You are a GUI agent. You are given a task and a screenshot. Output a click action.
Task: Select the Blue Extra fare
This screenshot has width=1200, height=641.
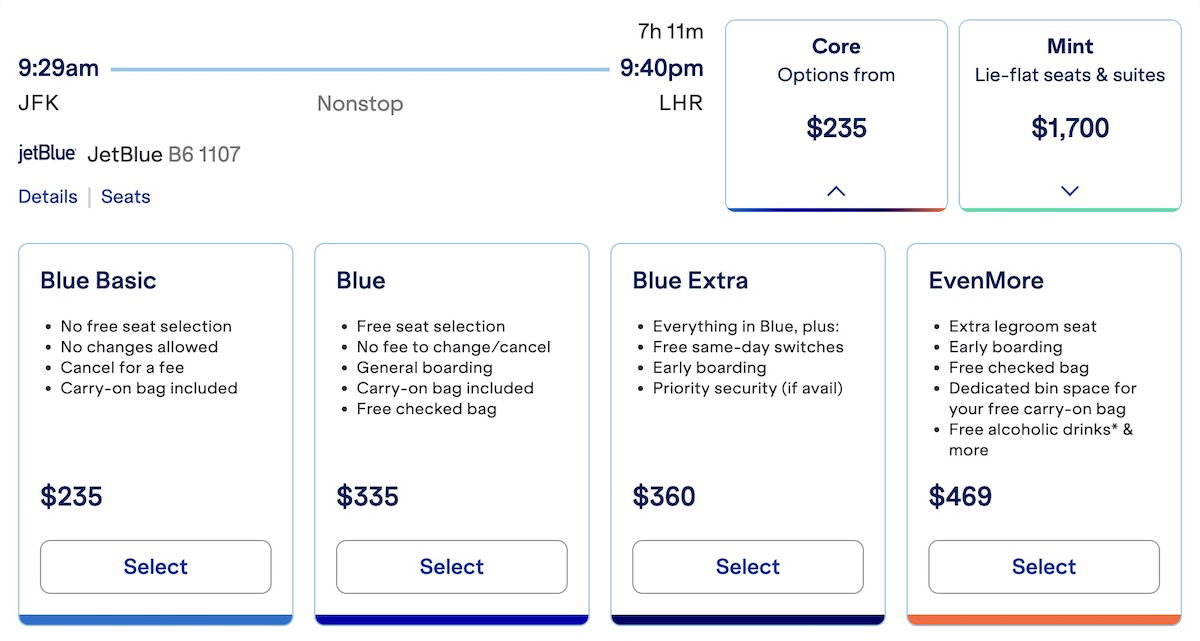[x=747, y=567]
